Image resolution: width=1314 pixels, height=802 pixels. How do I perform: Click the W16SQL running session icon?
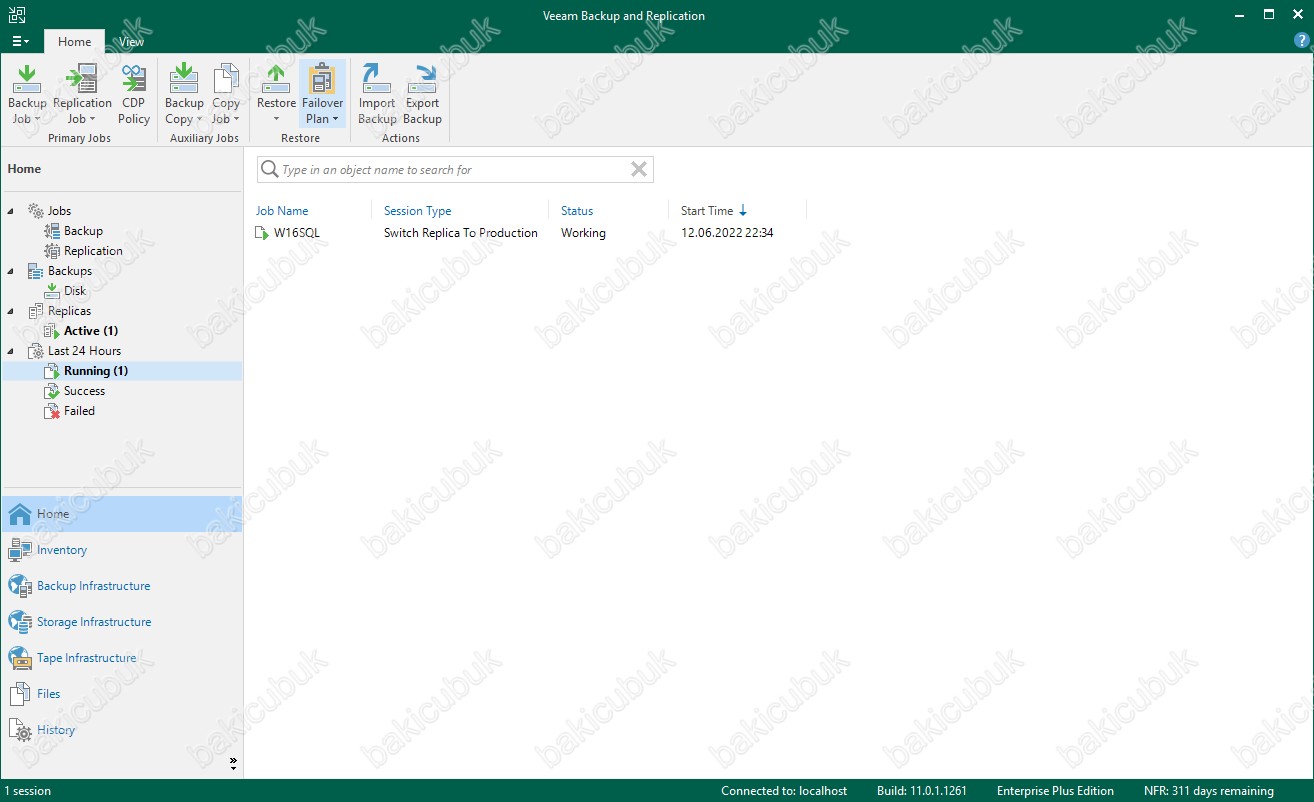(262, 233)
